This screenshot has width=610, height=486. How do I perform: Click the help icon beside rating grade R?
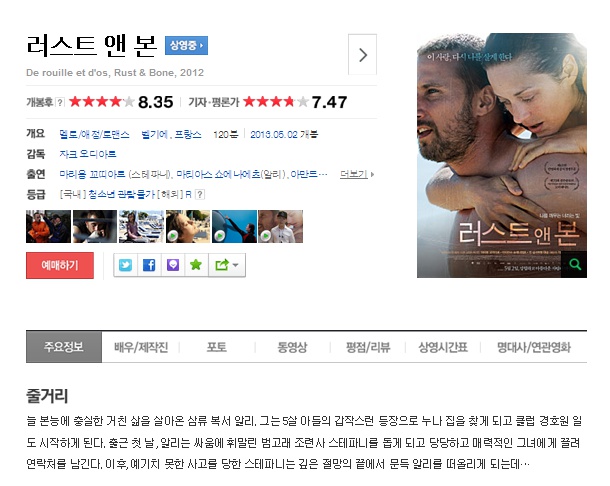[x=200, y=194]
